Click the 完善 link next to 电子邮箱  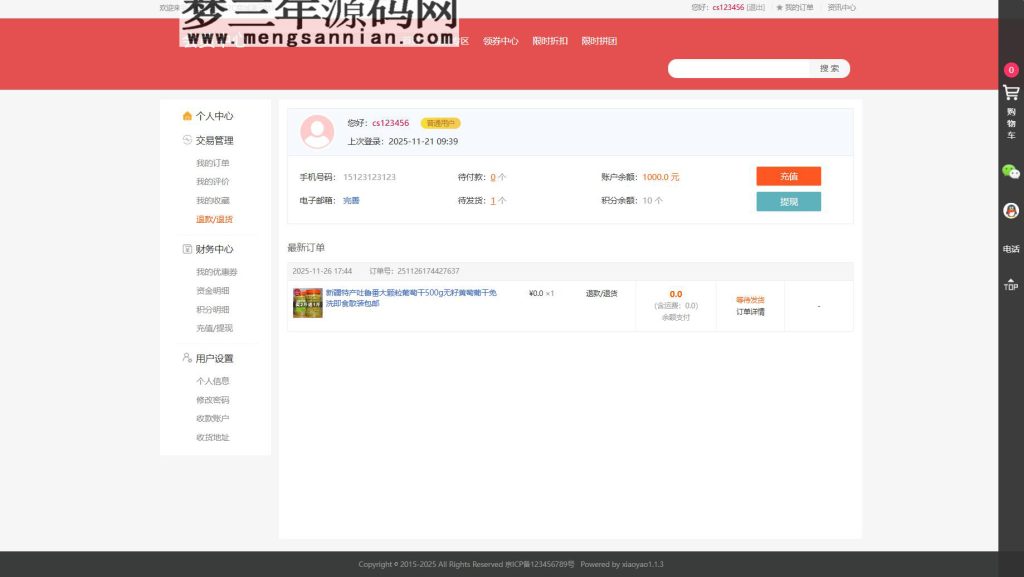(349, 199)
